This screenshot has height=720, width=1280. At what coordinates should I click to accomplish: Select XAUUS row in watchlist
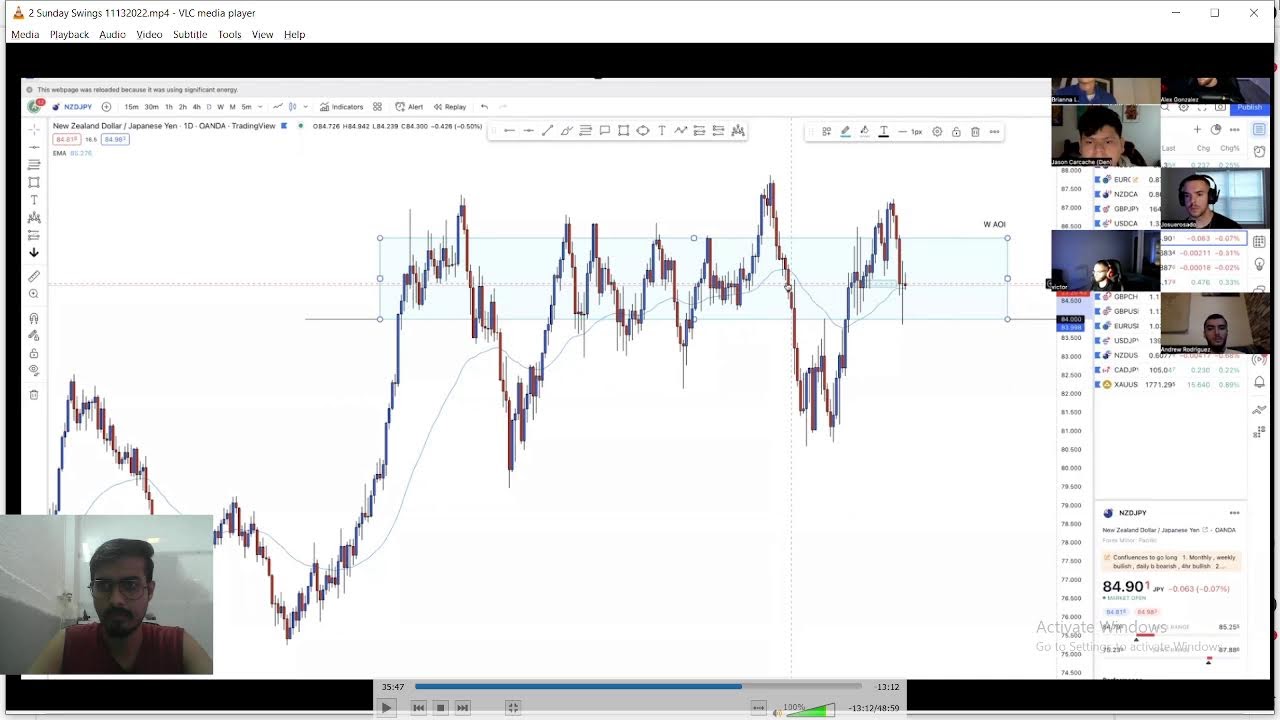click(x=1170, y=385)
